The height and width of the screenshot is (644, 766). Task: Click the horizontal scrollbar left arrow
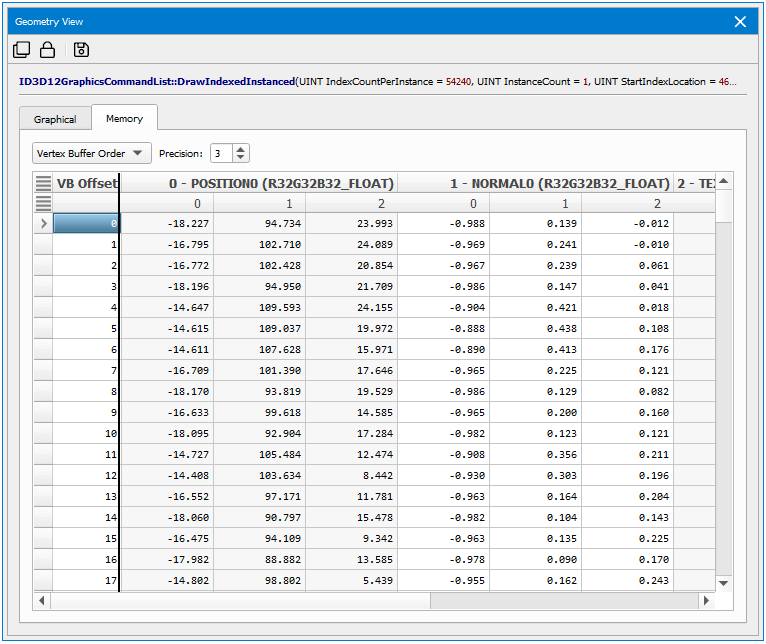pos(42,601)
